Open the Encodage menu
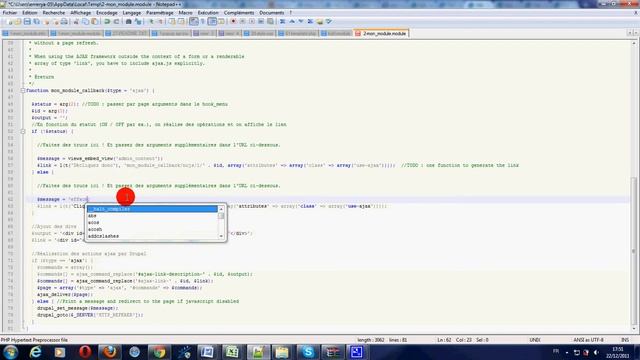The height and width of the screenshot is (360, 640). click(x=107, y=13)
